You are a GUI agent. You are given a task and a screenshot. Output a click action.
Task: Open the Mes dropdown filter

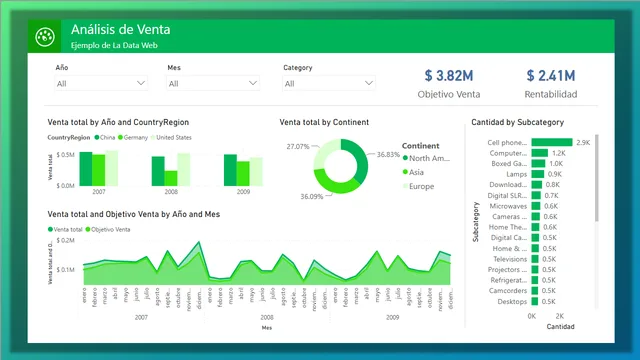[x=213, y=83]
